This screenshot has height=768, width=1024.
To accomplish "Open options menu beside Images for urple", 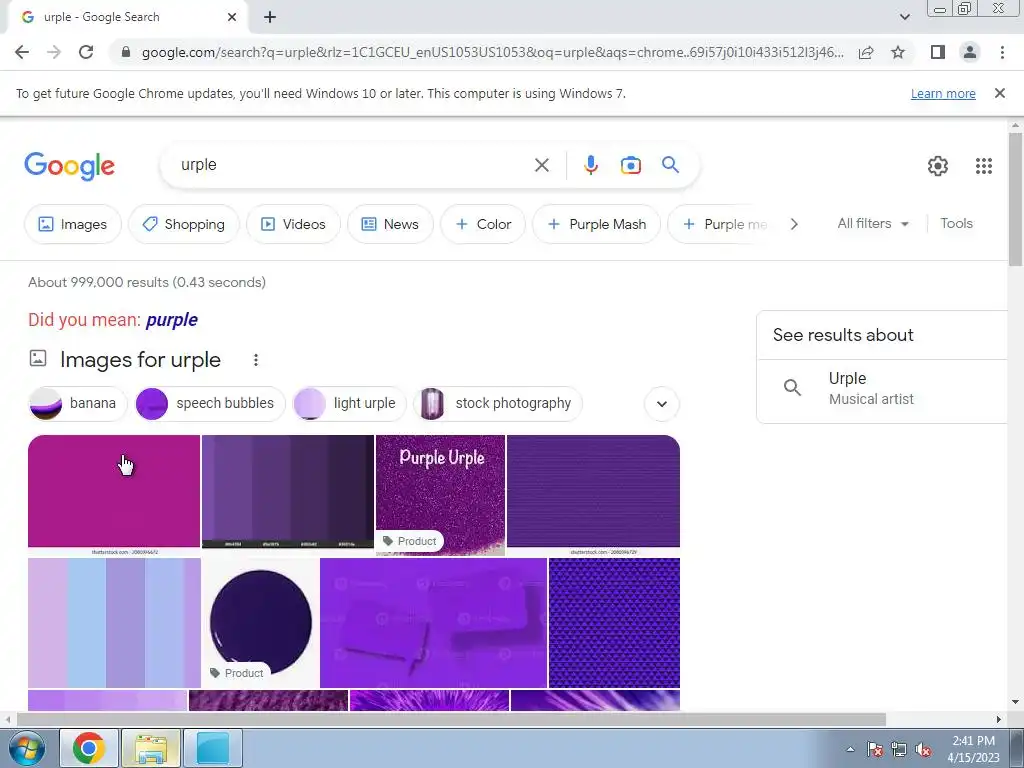I will [255, 360].
